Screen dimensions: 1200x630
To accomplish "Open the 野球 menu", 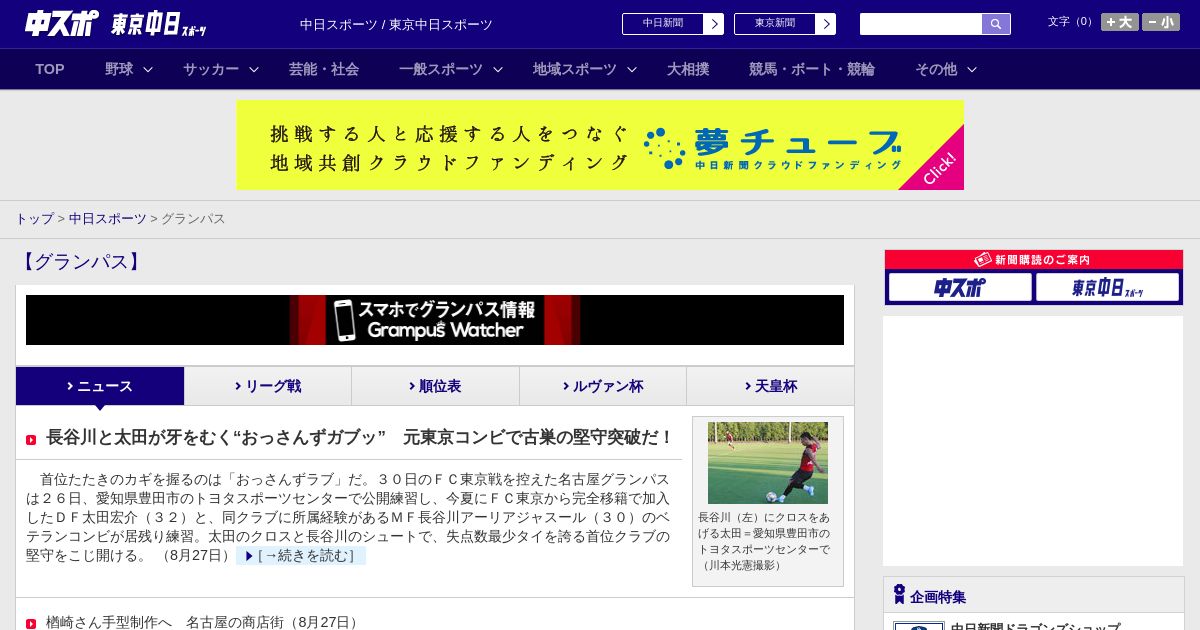I will (119, 69).
